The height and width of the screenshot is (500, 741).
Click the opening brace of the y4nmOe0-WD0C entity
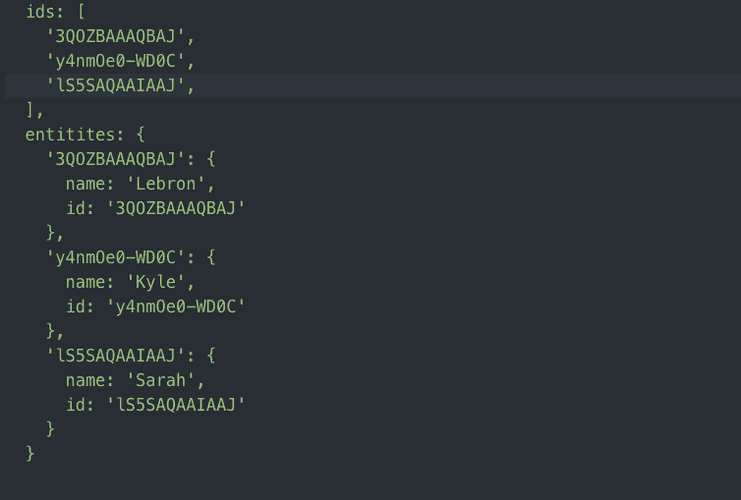coord(211,258)
